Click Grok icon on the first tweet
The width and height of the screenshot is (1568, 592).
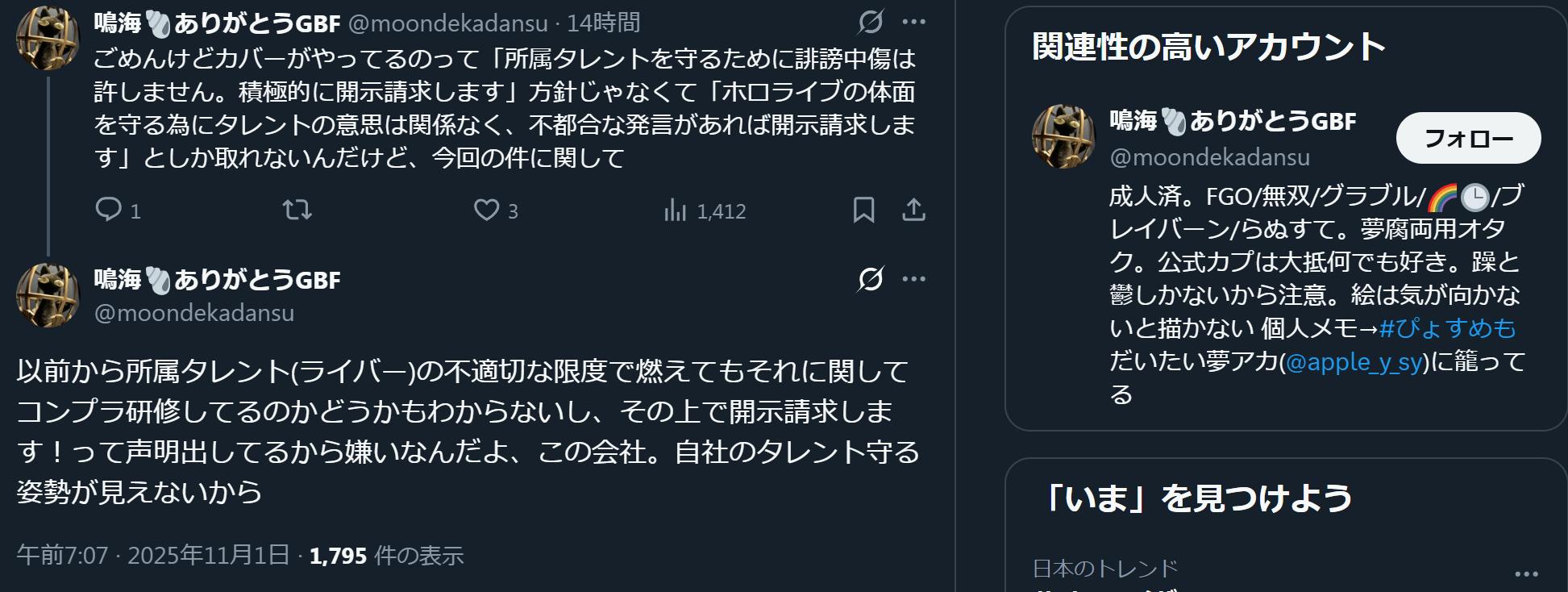[871, 22]
